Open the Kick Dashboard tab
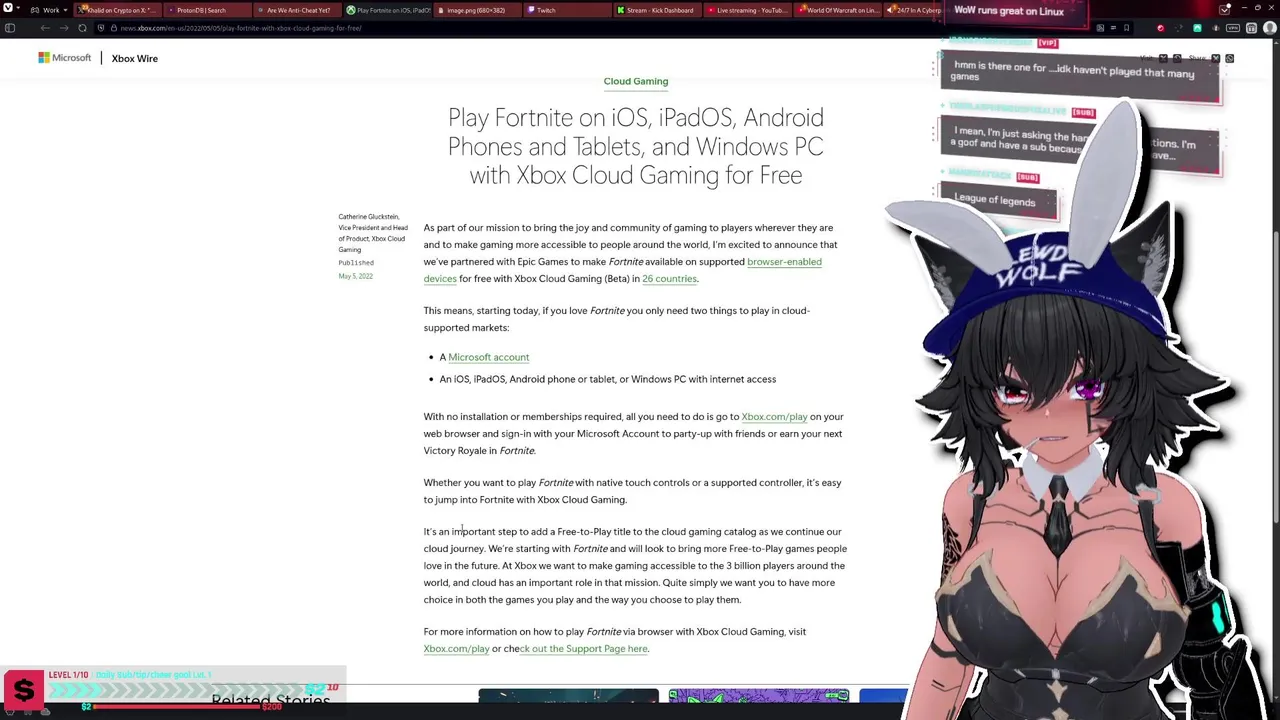1280x720 pixels. [x=659, y=10]
